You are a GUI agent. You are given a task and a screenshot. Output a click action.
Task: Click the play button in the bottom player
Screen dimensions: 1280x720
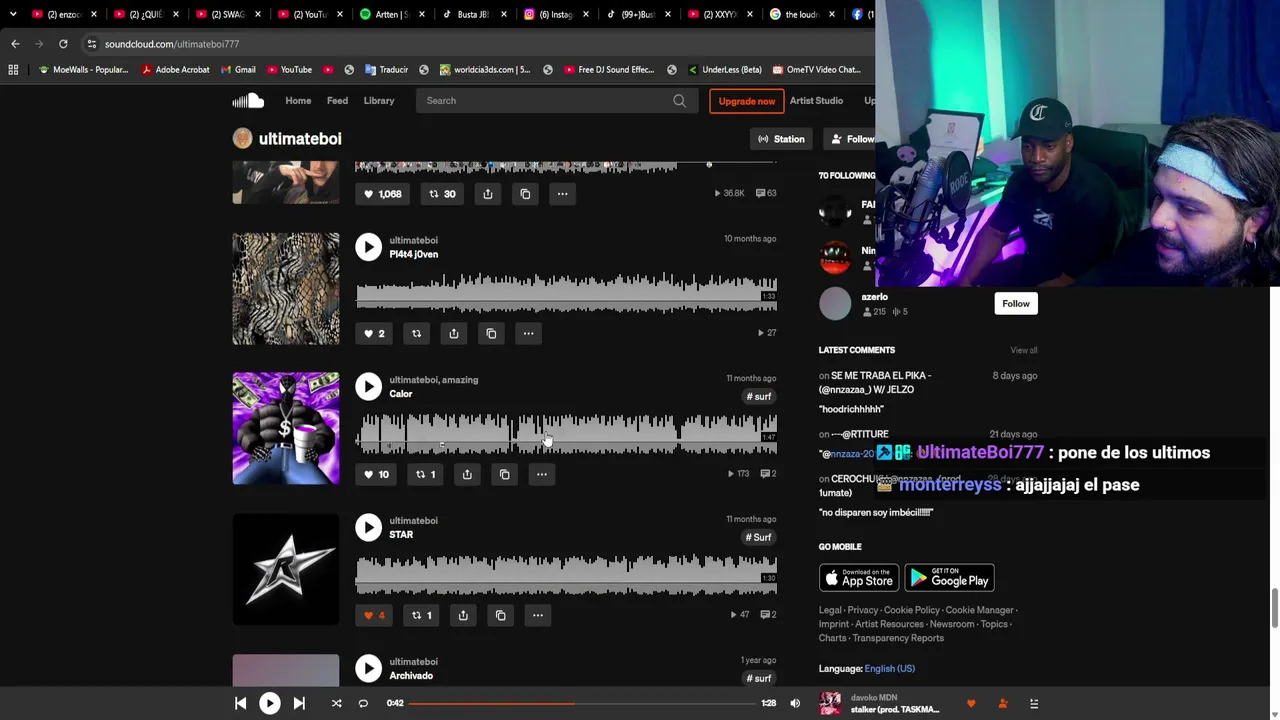click(270, 703)
